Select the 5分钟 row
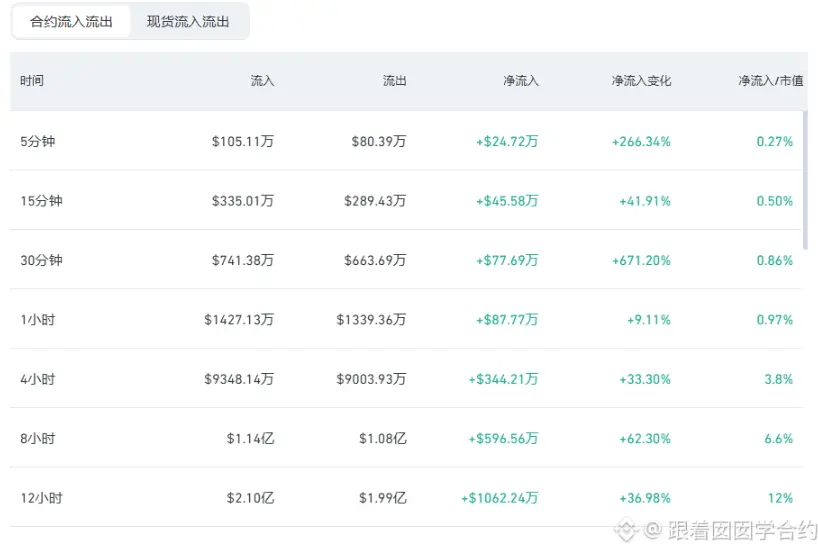The height and width of the screenshot is (549, 818). click(x=406, y=141)
